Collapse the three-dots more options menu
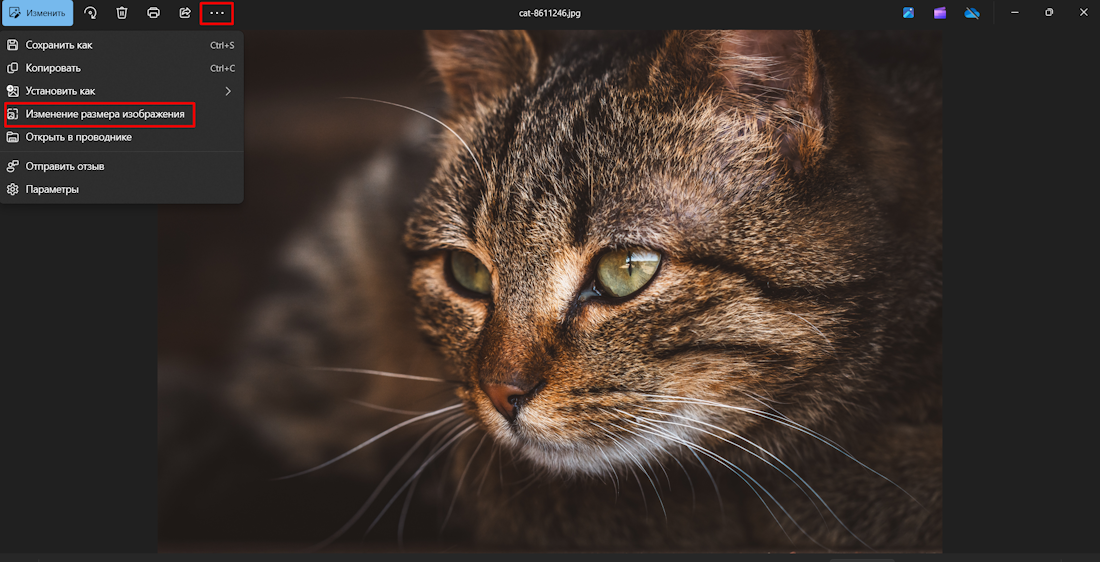 pos(217,13)
